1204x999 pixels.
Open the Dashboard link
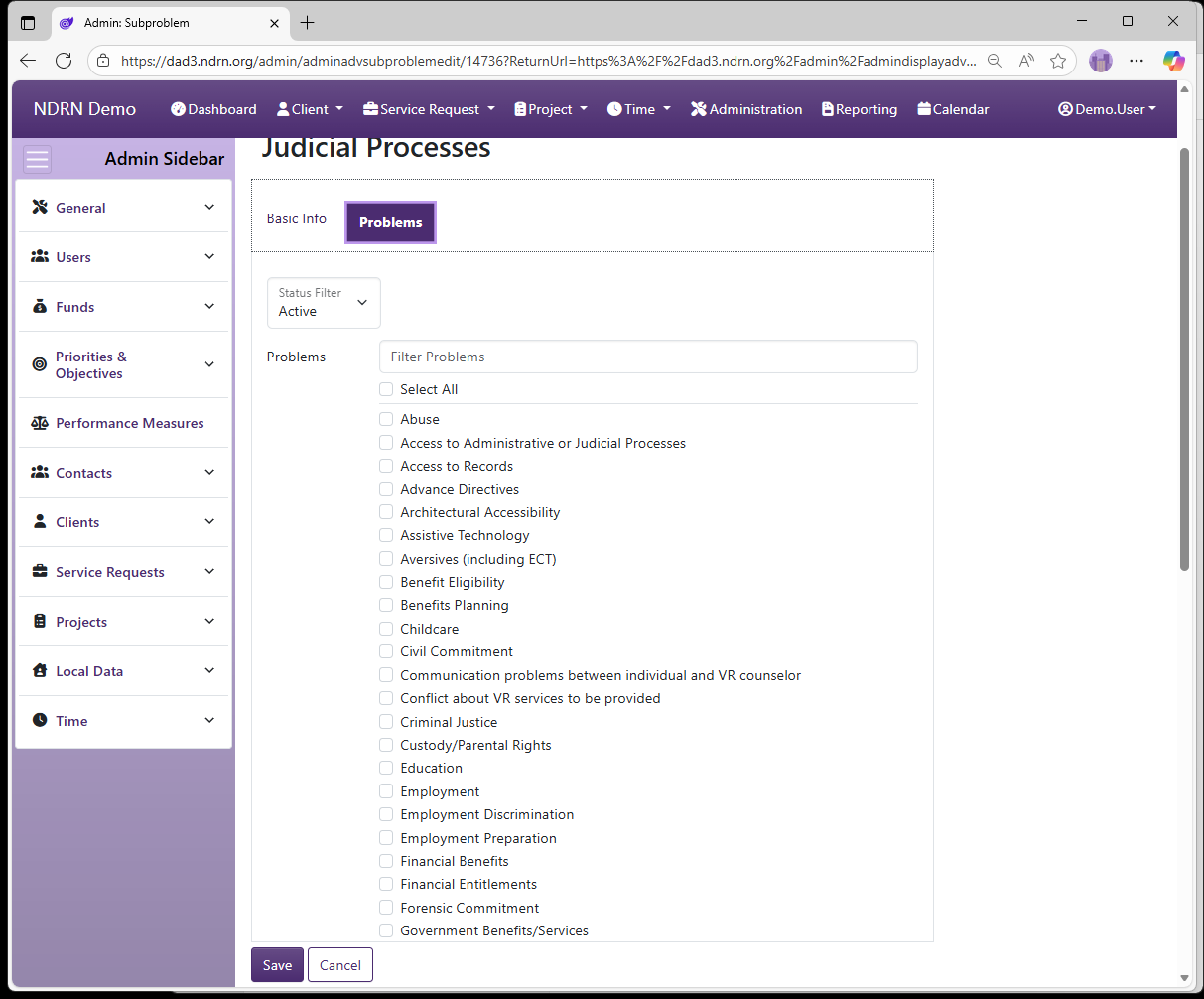coord(213,109)
